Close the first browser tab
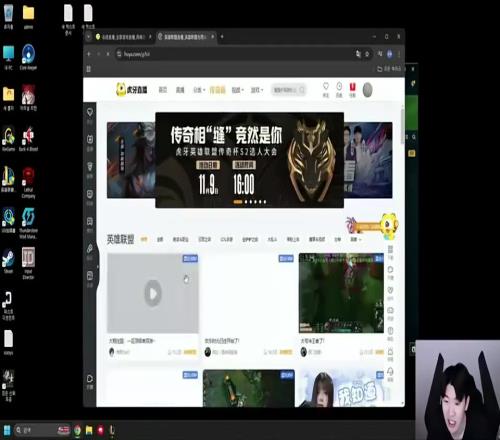 (150, 37)
